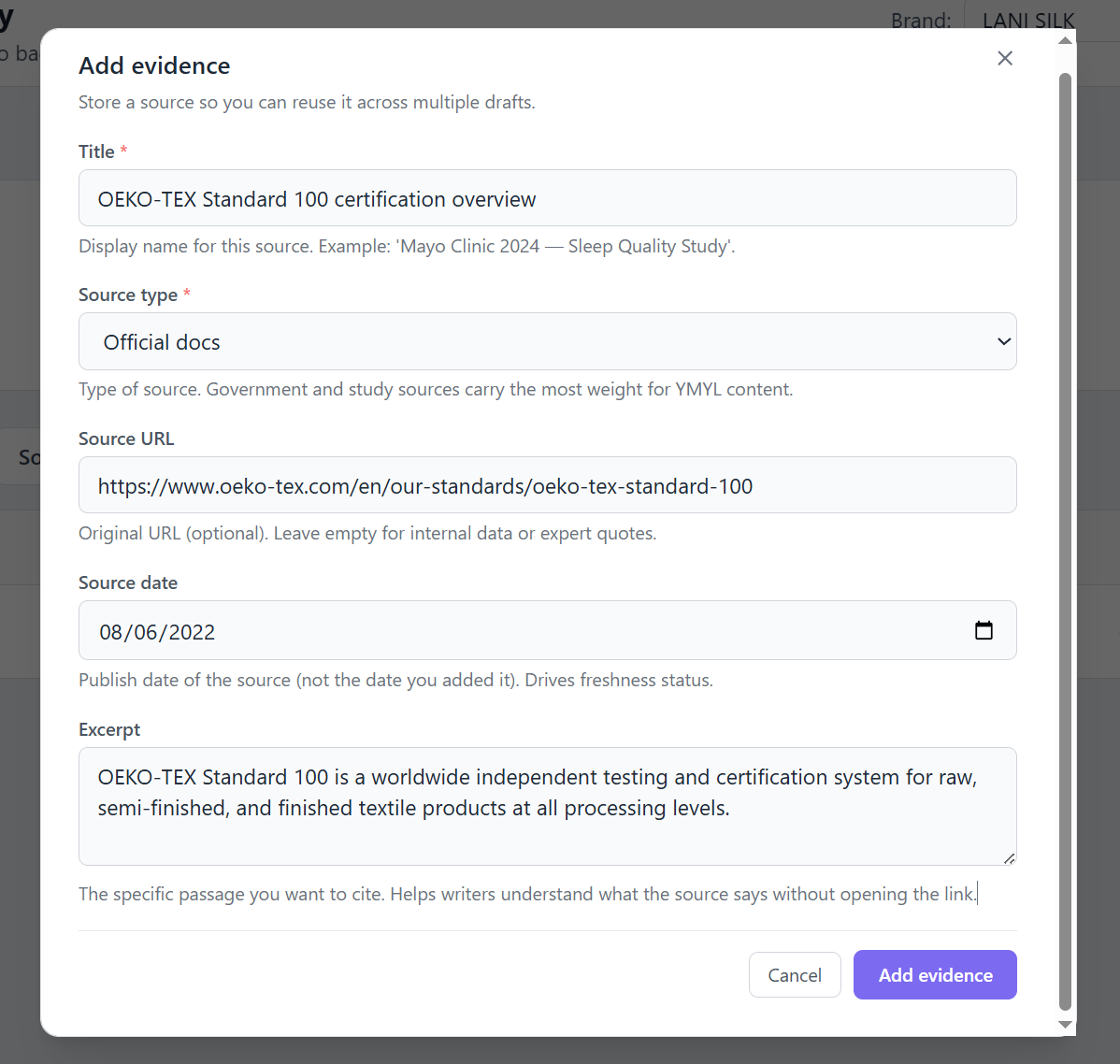
Task: Focus the Title input field
Action: (x=547, y=198)
